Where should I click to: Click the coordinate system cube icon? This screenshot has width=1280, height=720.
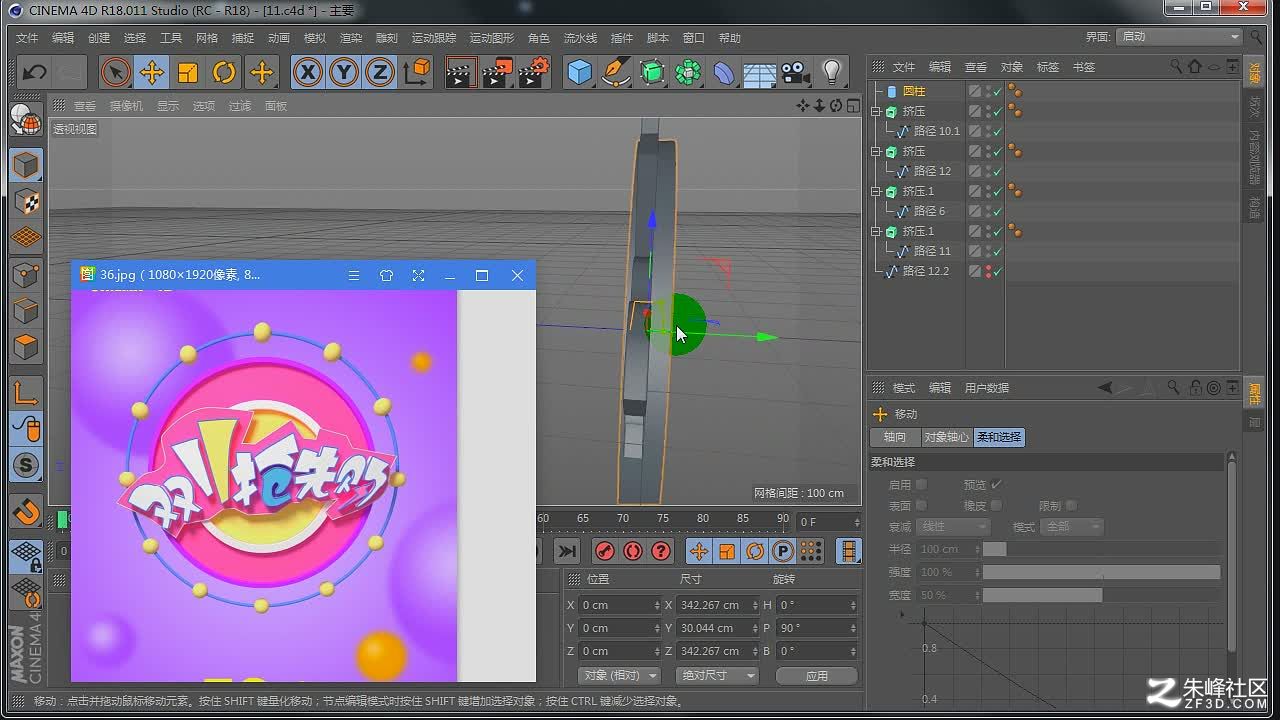416,72
